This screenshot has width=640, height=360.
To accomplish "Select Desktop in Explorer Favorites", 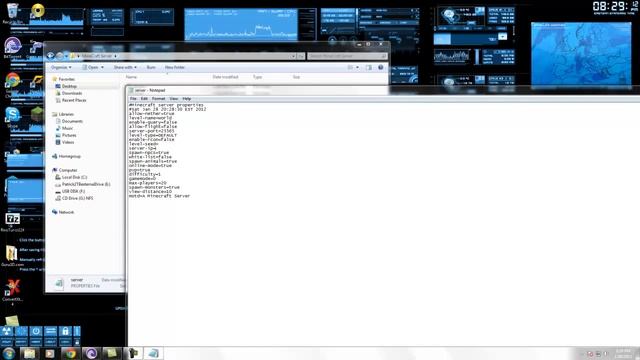I will tap(69, 86).
